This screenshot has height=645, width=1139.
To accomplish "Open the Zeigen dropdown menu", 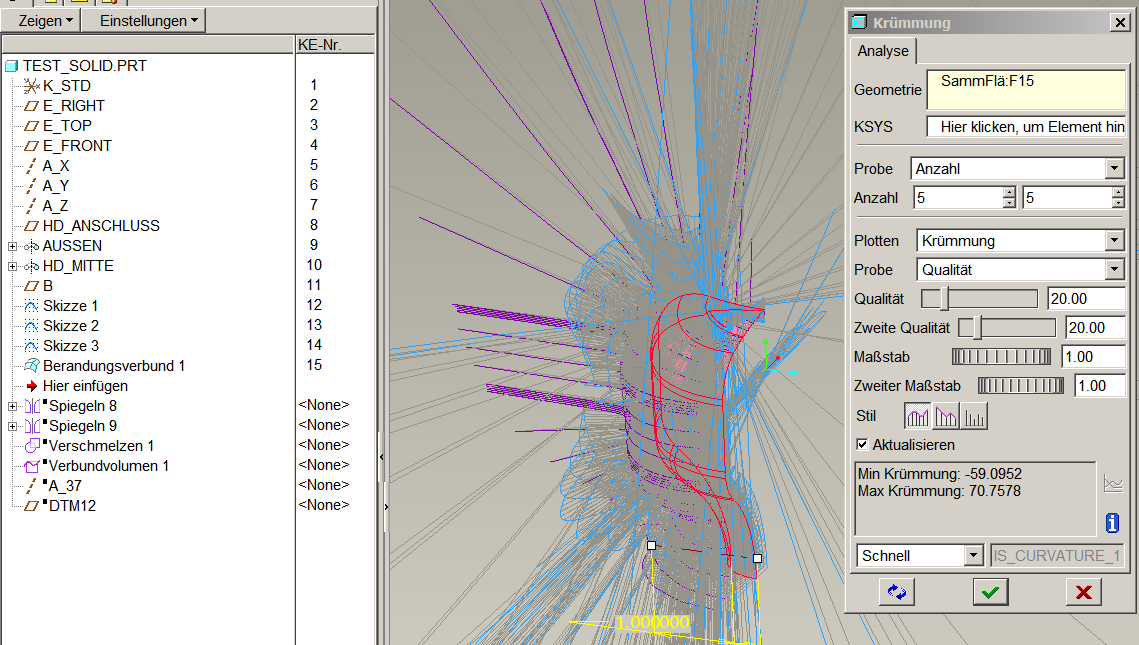I will 41,20.
